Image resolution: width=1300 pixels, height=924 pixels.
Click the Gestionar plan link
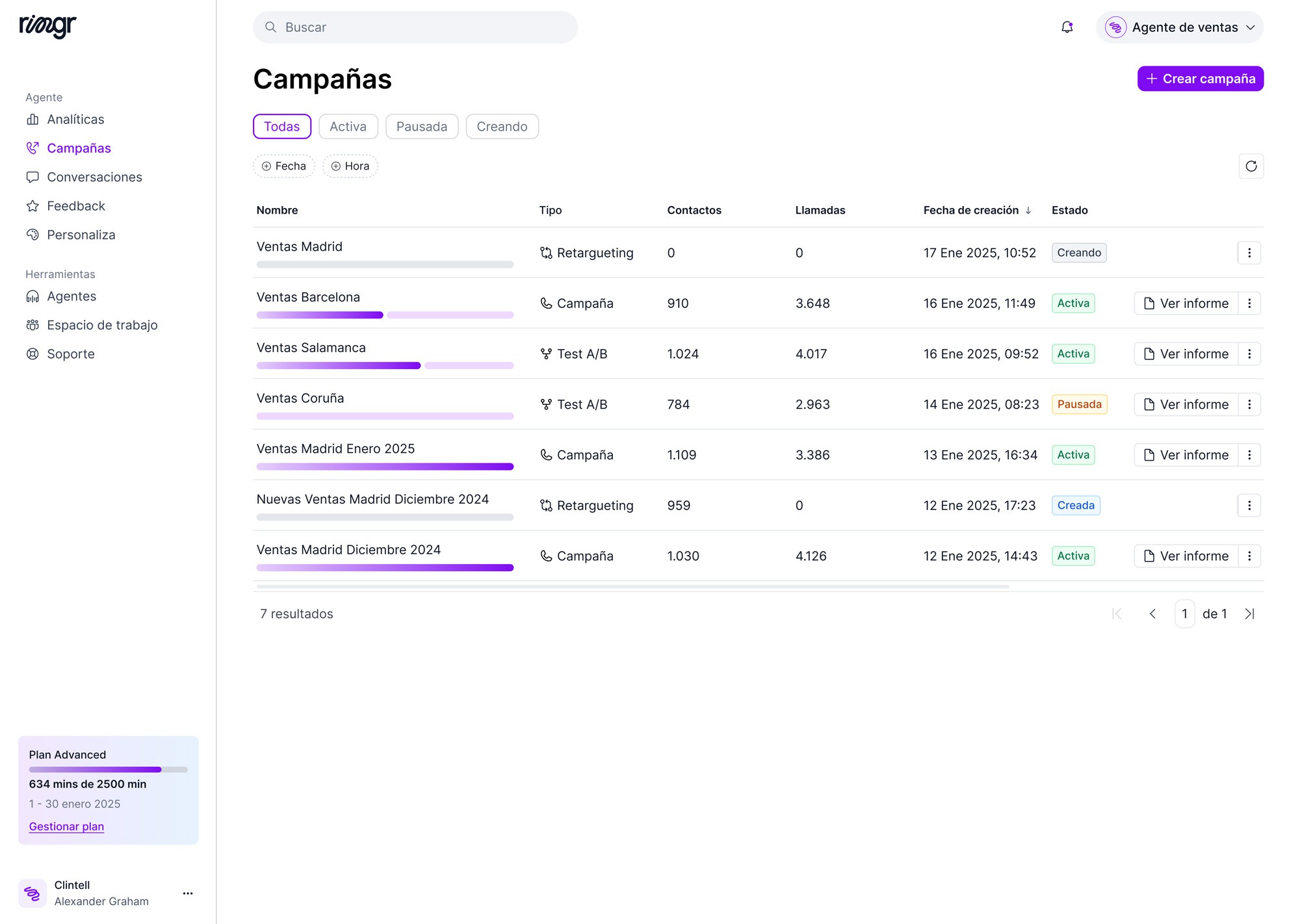pos(66,827)
